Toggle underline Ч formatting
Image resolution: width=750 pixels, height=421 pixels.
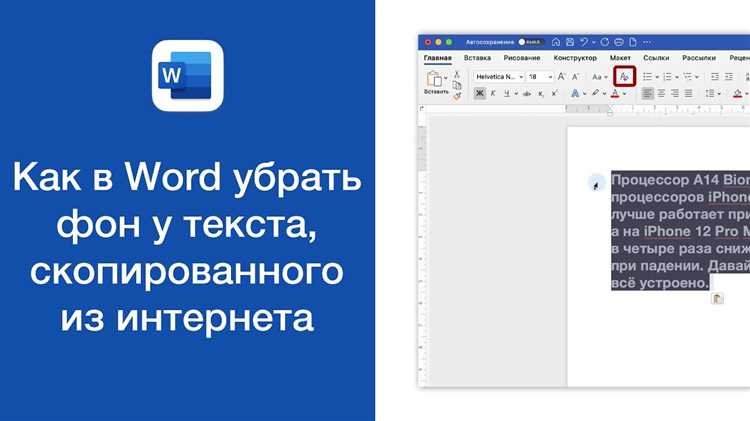tap(507, 93)
